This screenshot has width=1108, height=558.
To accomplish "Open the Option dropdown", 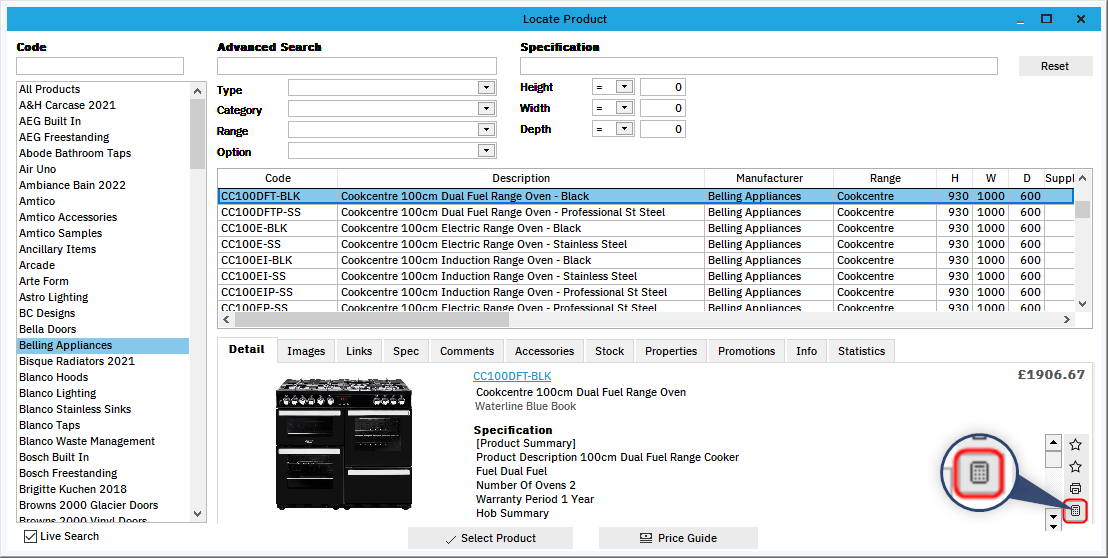I will tap(485, 150).
